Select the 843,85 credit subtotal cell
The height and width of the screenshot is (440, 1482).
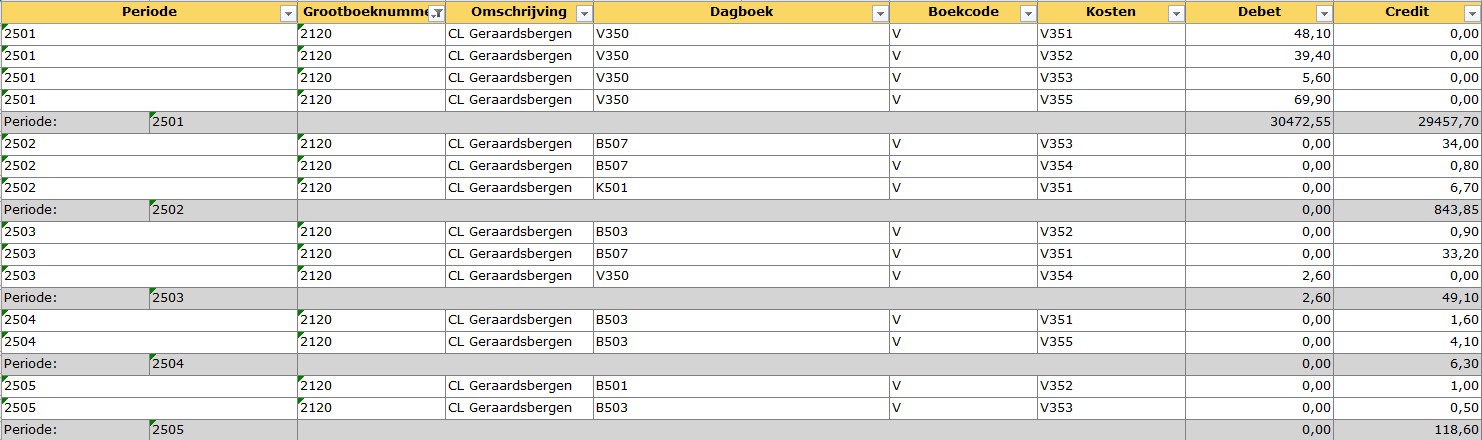pos(1407,210)
